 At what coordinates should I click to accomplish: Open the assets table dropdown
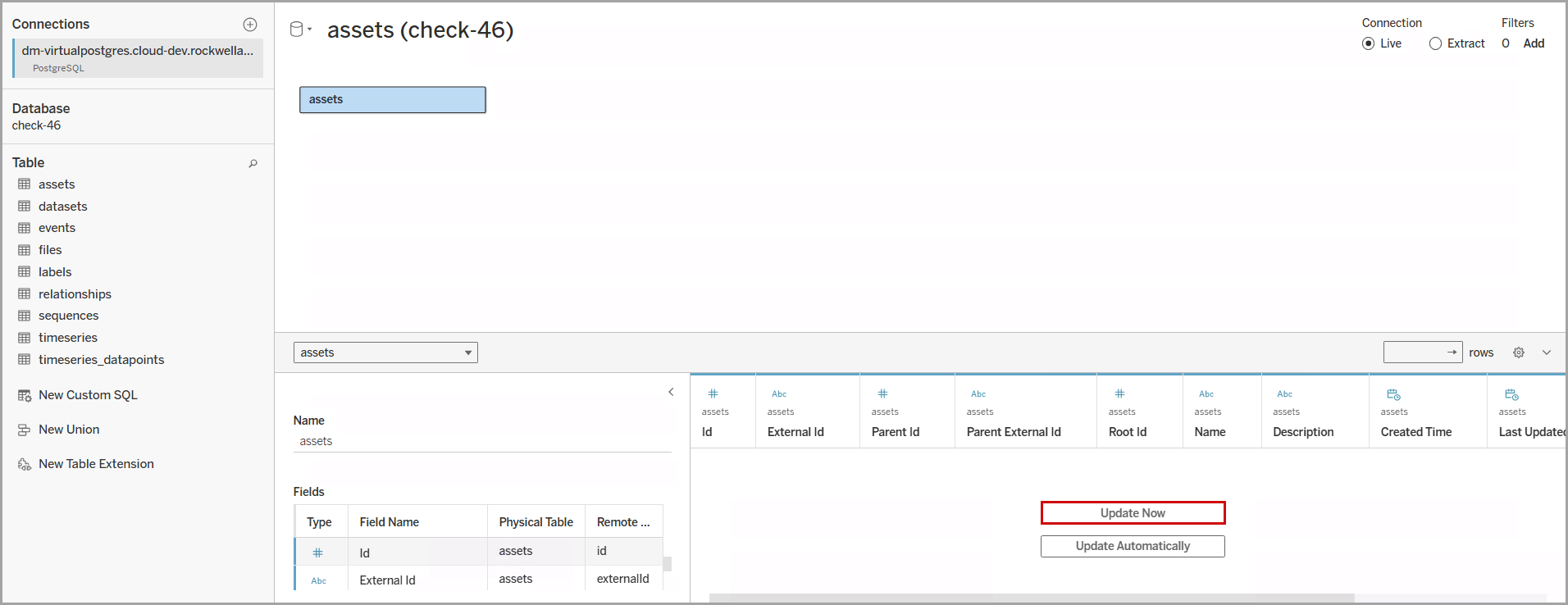(x=385, y=353)
